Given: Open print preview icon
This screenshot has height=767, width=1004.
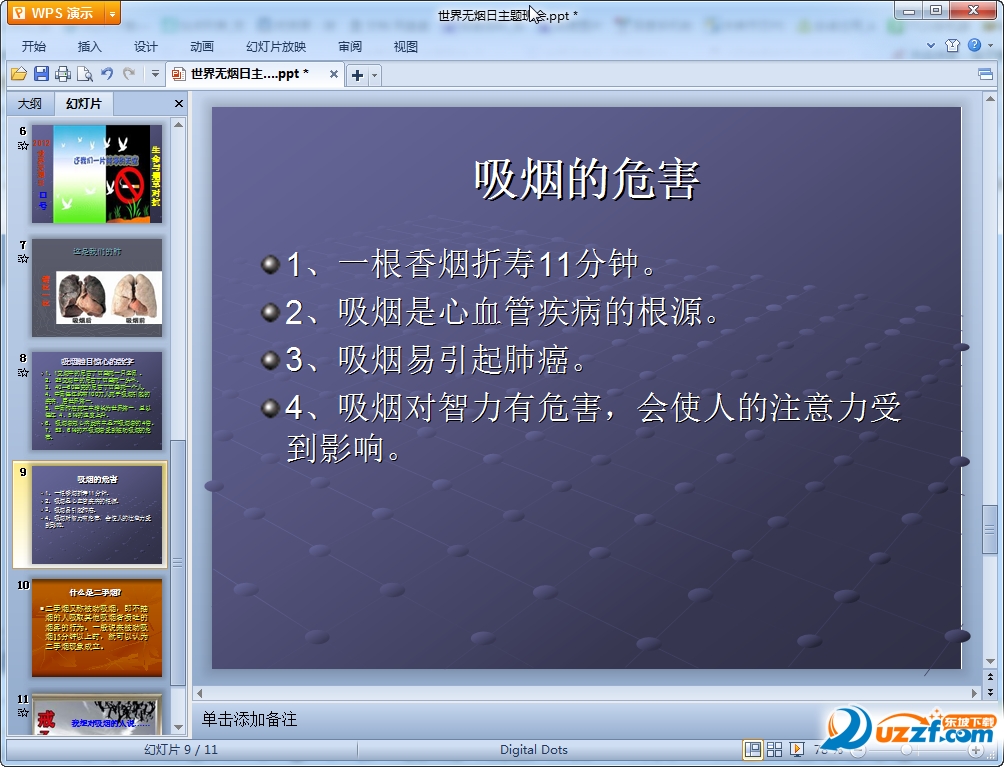Looking at the screenshot, I should (85, 74).
